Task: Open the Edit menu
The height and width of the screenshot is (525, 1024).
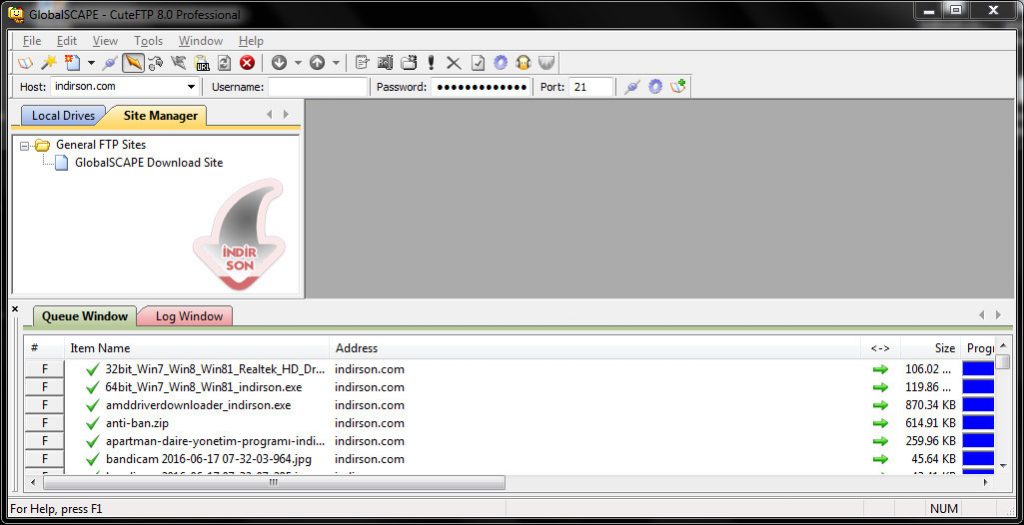Action: (x=67, y=40)
